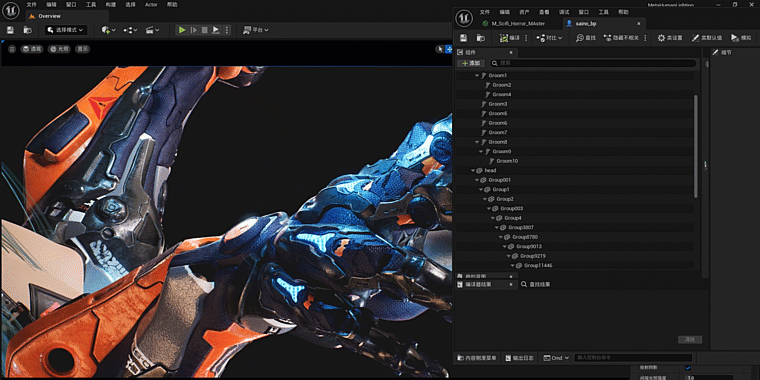Viewport: 760px width, 380px height.
Task: Open play options three-dot menu
Action: point(226,30)
